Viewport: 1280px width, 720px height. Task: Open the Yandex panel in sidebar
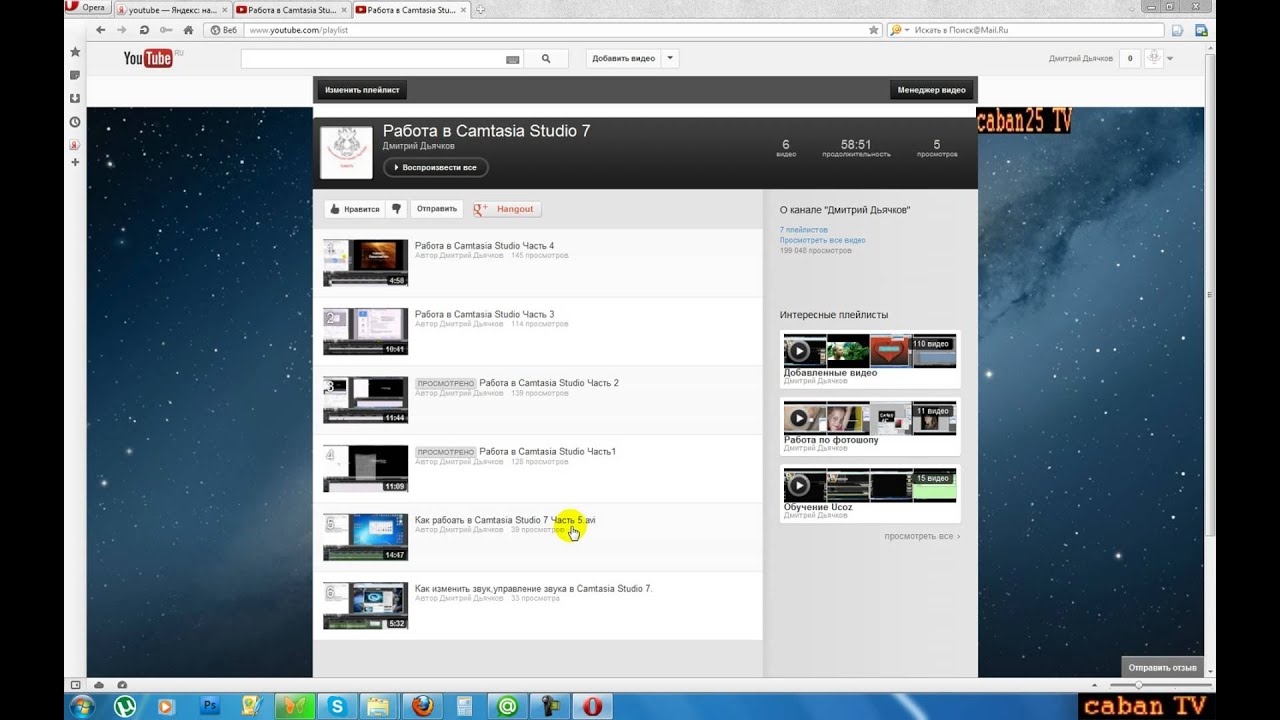coord(75,145)
